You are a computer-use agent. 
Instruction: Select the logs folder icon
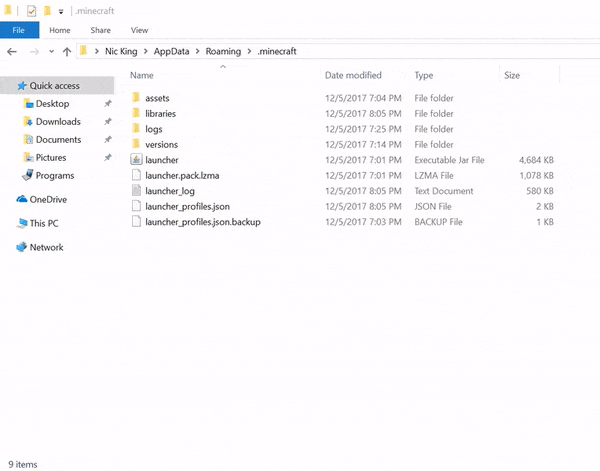tap(136, 128)
